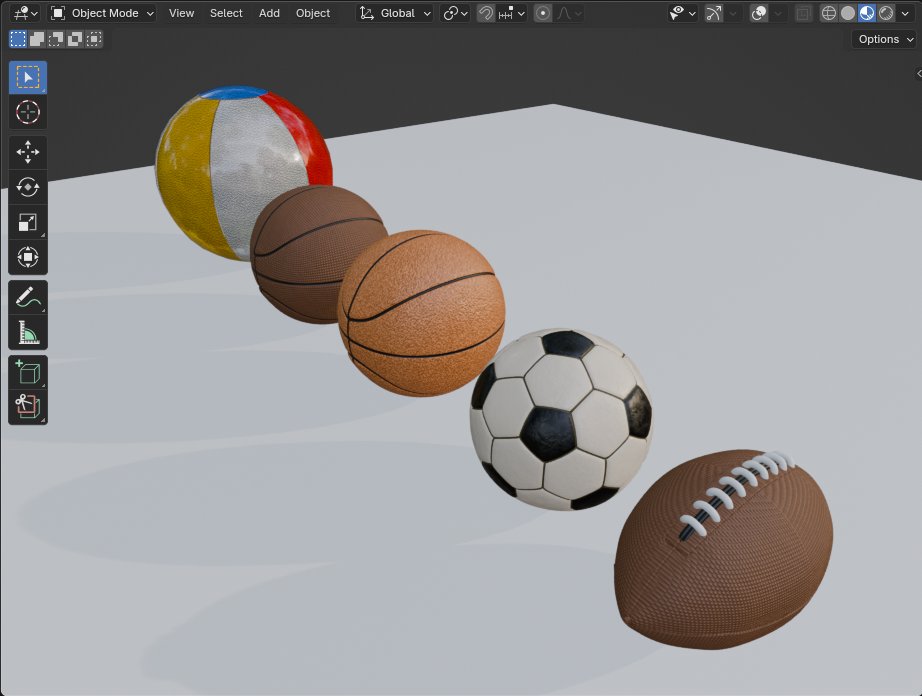
Task: Activate the Annotate tool
Action: tap(28, 297)
